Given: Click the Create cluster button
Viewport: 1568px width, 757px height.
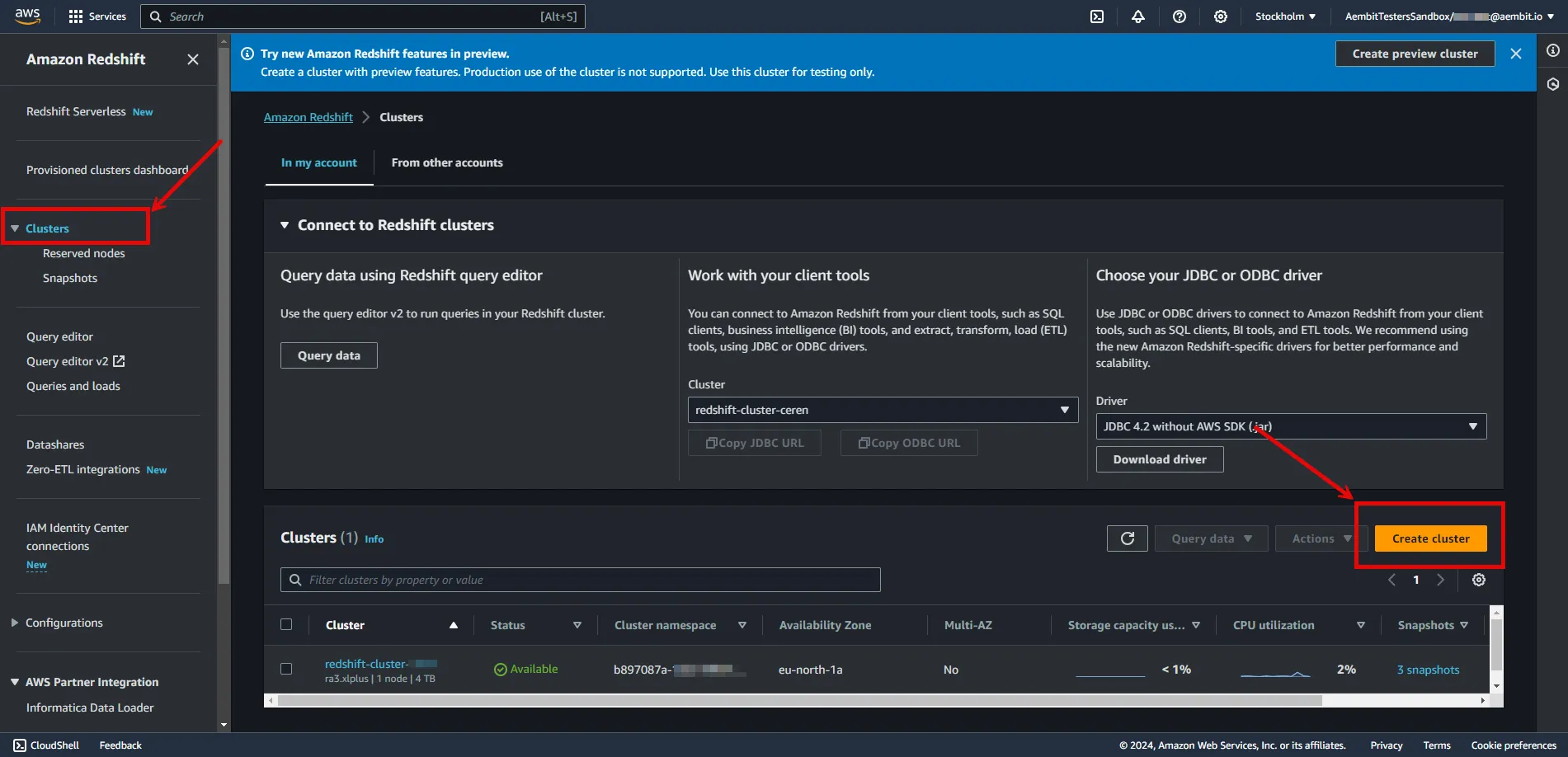Looking at the screenshot, I should point(1430,538).
